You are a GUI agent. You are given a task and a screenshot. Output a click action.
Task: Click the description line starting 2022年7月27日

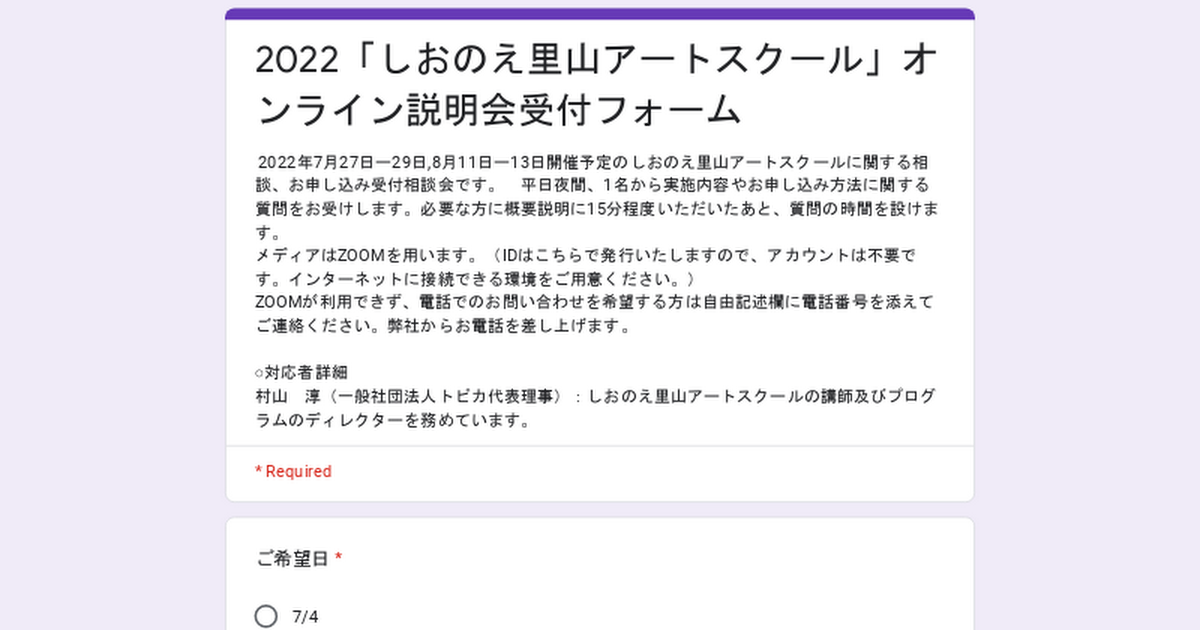click(597, 162)
